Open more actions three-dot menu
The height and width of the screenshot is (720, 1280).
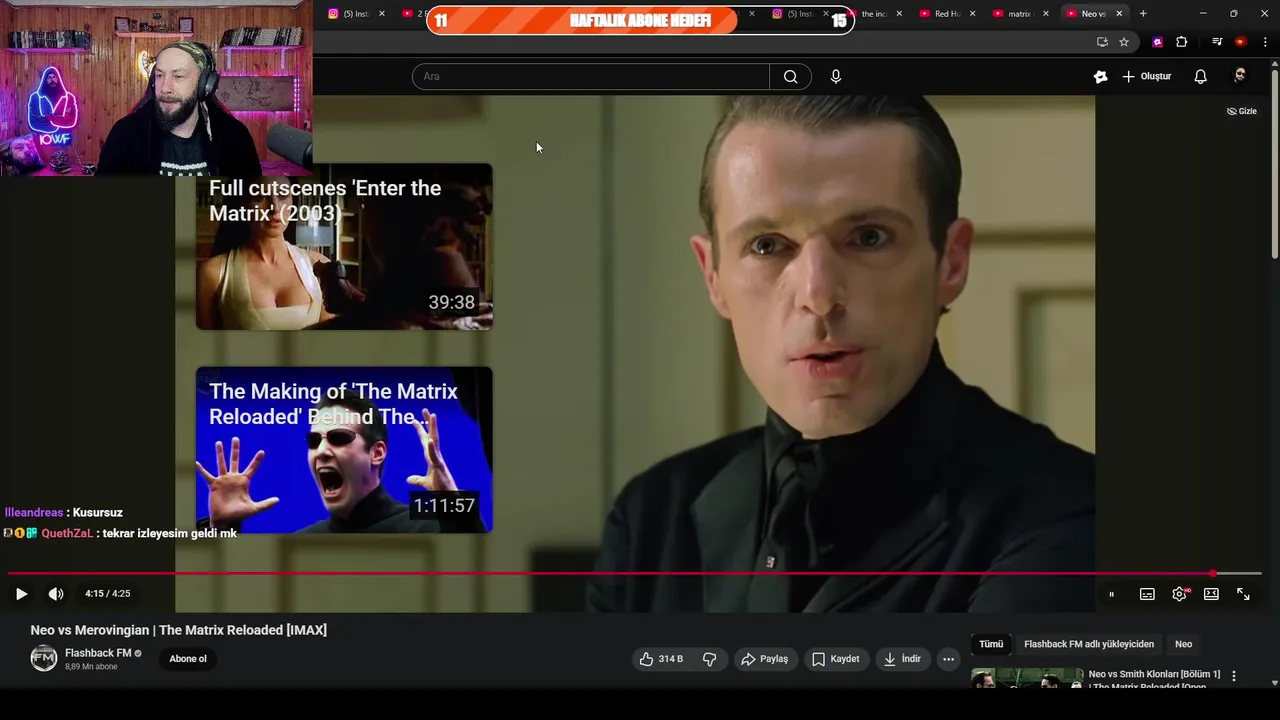[948, 659]
